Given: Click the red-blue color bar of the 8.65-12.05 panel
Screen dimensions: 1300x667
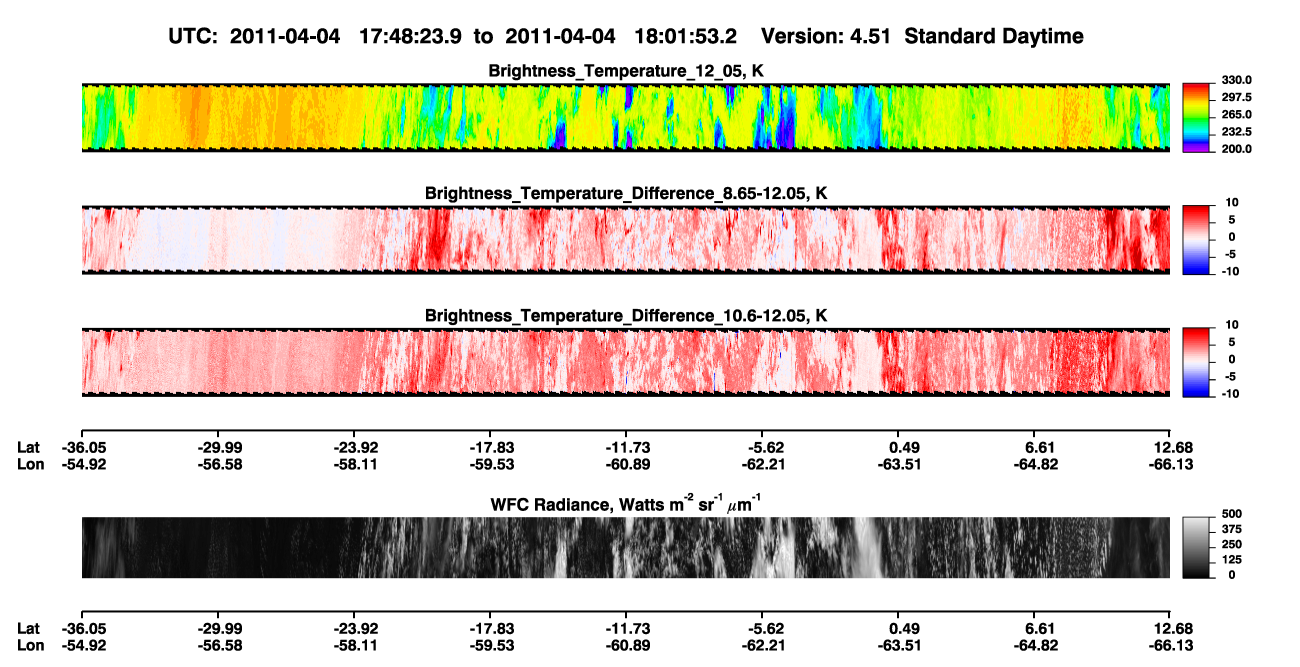Looking at the screenshot, I should [1197, 240].
